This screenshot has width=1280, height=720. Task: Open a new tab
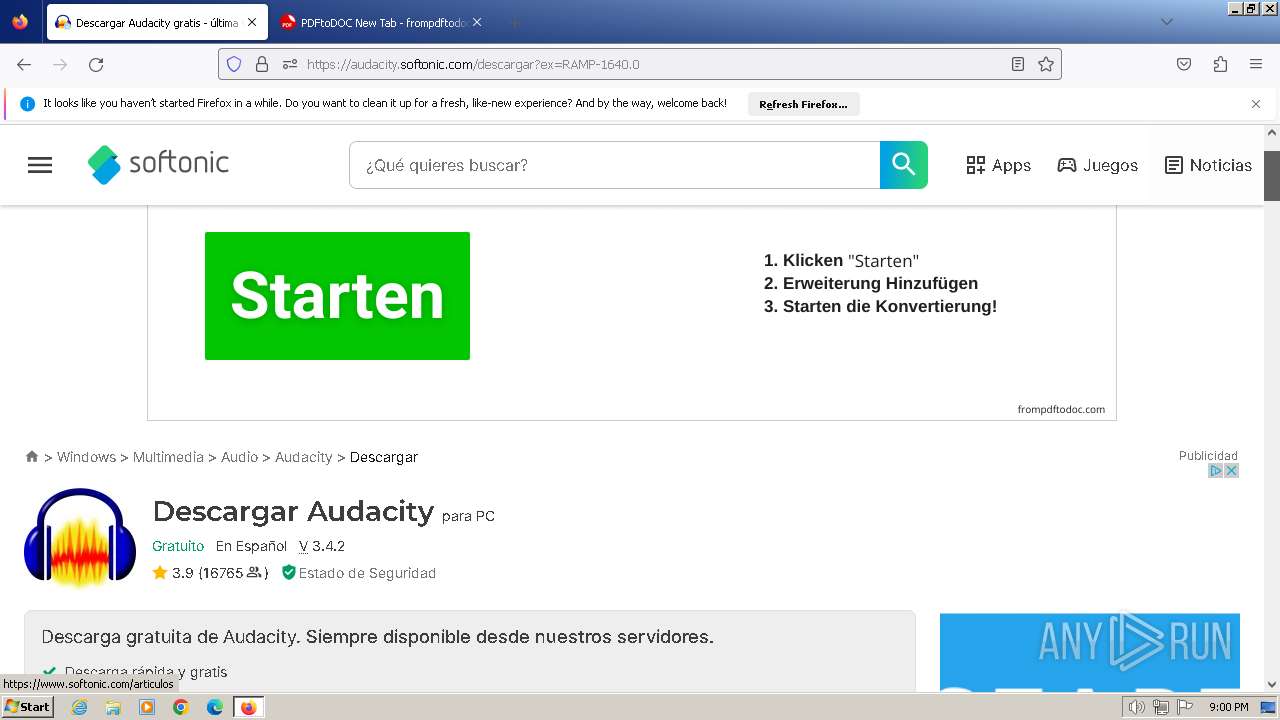click(x=514, y=22)
